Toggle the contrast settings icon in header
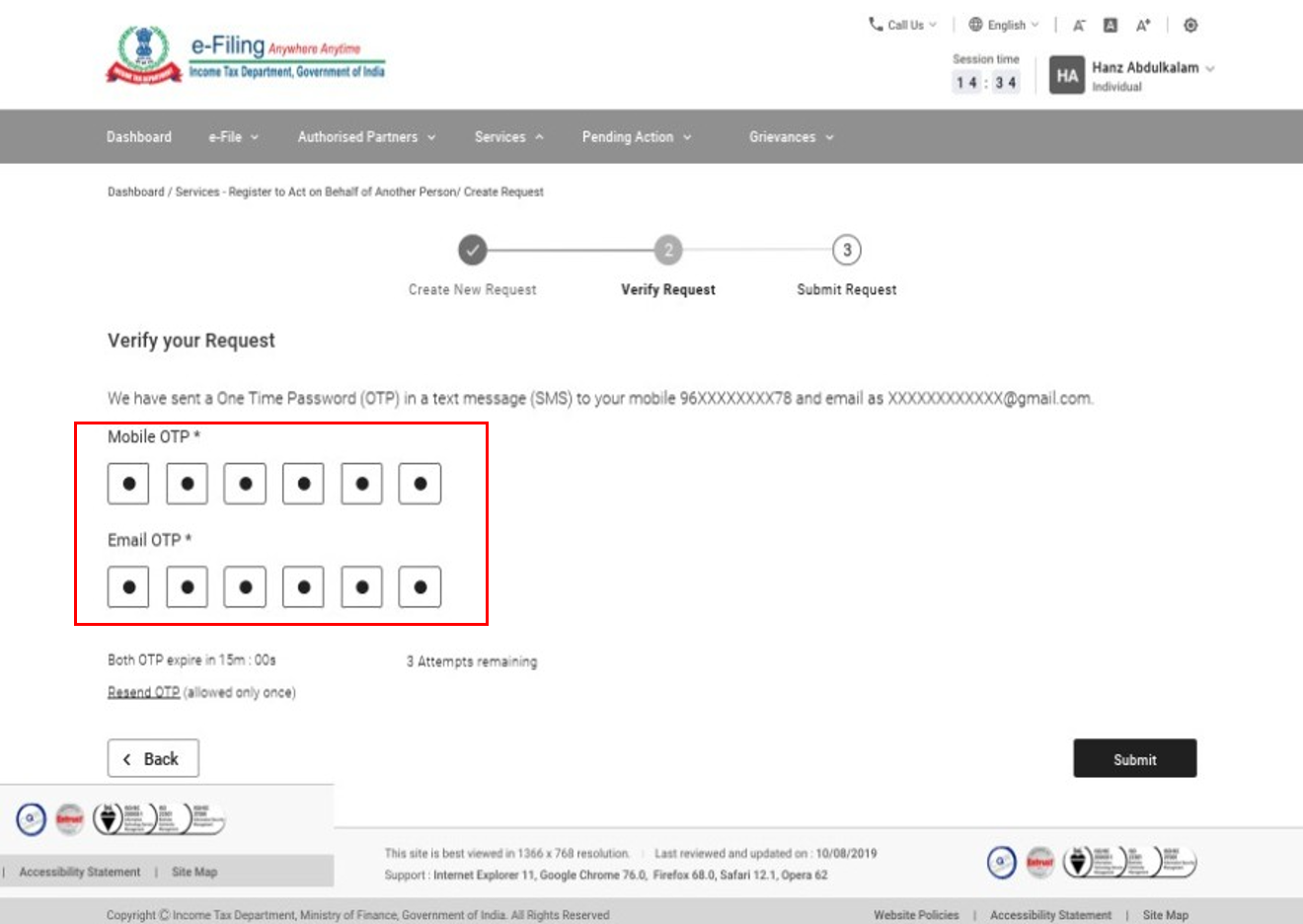Viewport: 1303px width, 924px height. pyautogui.click(x=1190, y=26)
